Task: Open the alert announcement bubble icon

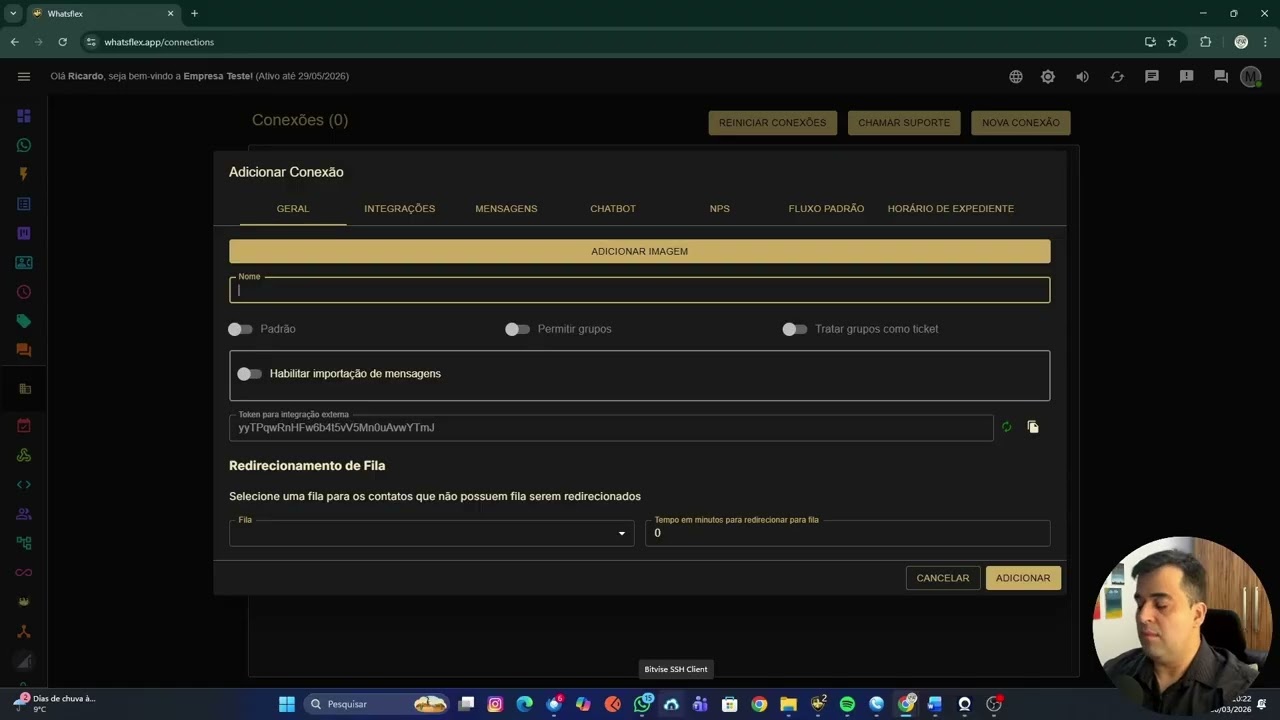Action: pyautogui.click(x=1187, y=76)
